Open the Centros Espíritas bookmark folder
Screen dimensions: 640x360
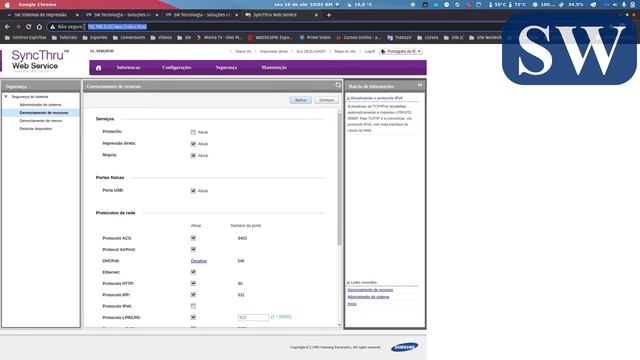coord(26,38)
